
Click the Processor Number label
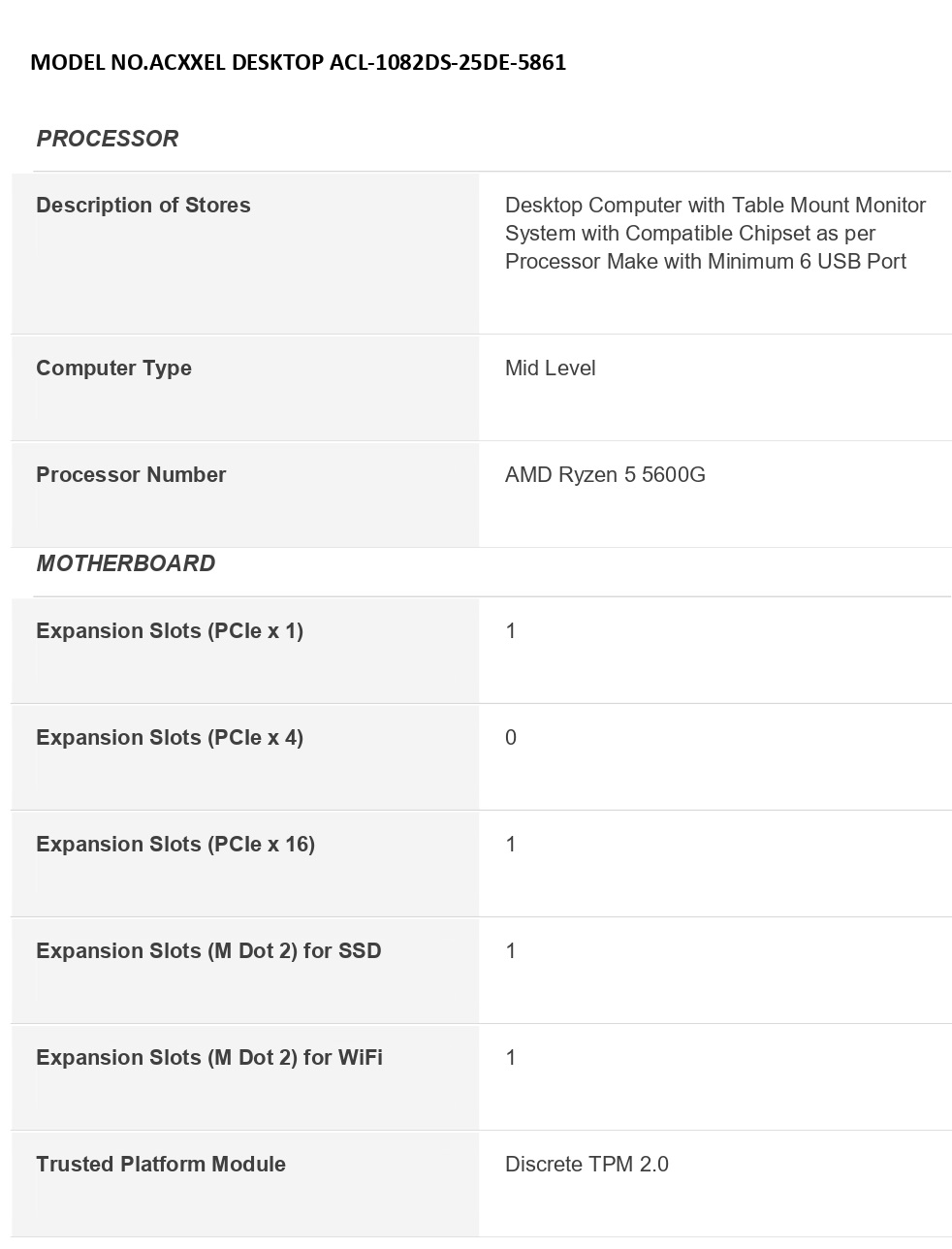click(x=131, y=475)
